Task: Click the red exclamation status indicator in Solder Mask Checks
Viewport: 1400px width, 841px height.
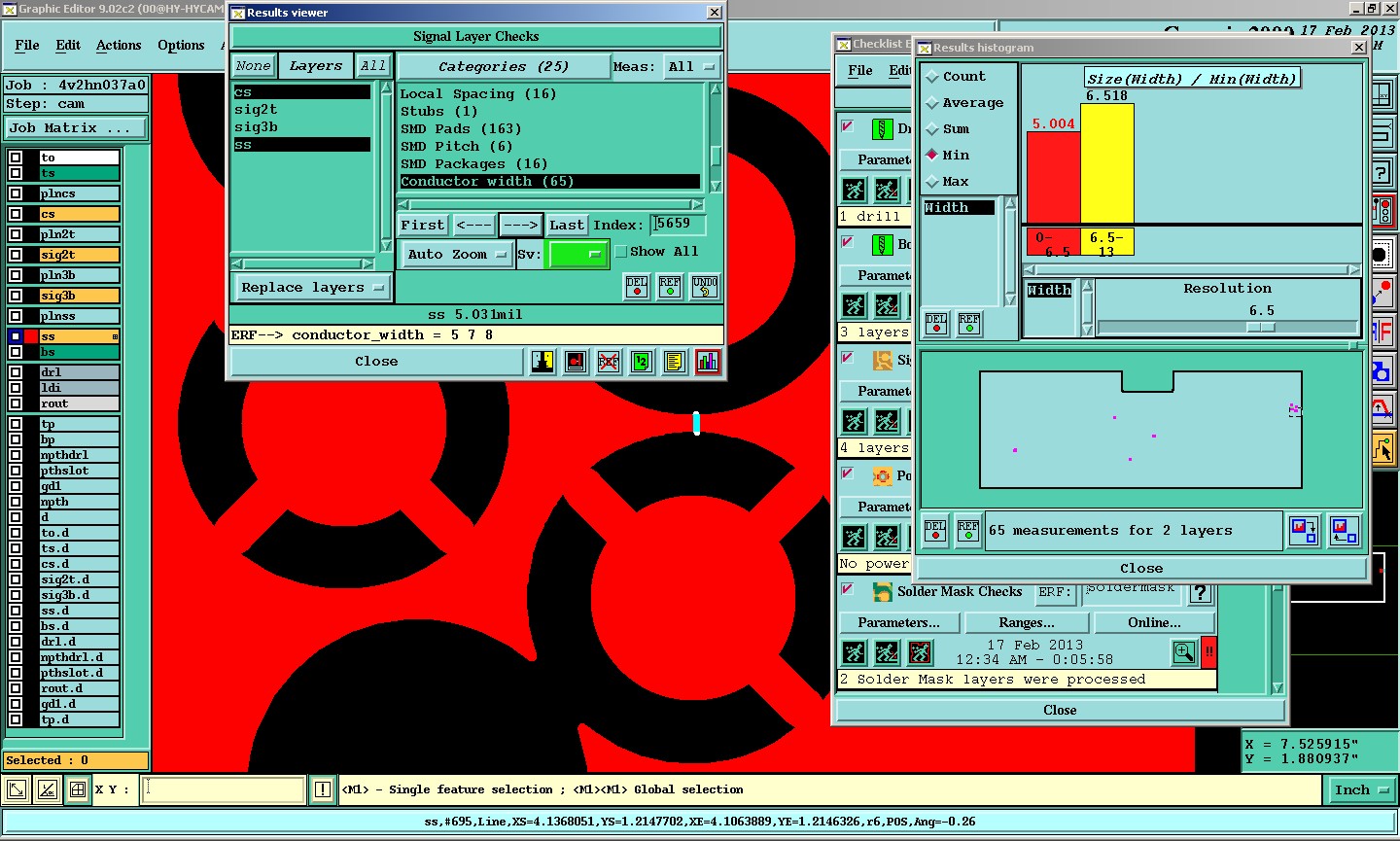Action: pos(1209,651)
